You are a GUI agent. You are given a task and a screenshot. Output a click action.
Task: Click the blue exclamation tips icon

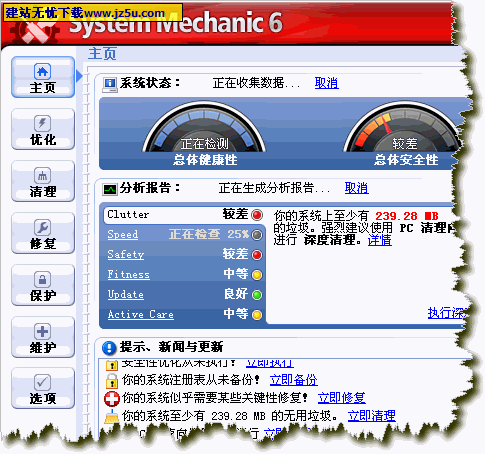109,348
